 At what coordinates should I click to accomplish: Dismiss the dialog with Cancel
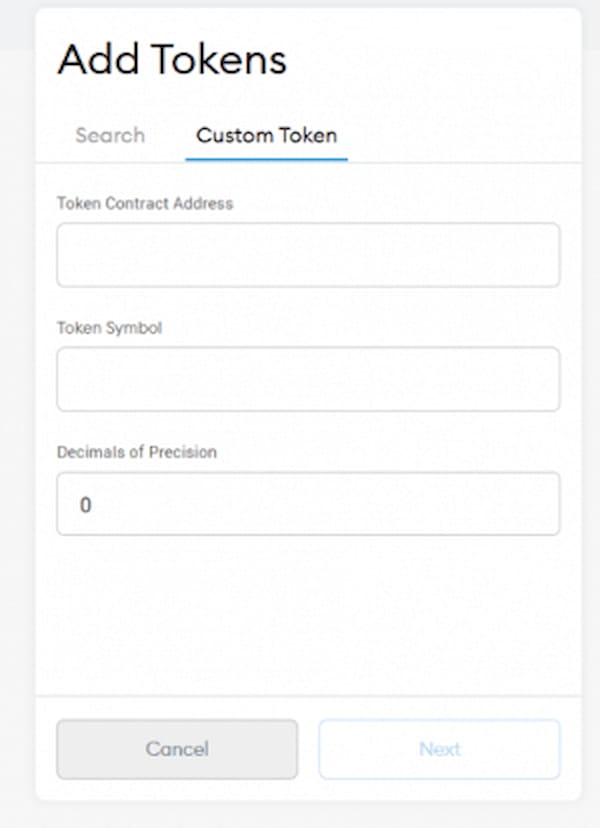coord(179,749)
